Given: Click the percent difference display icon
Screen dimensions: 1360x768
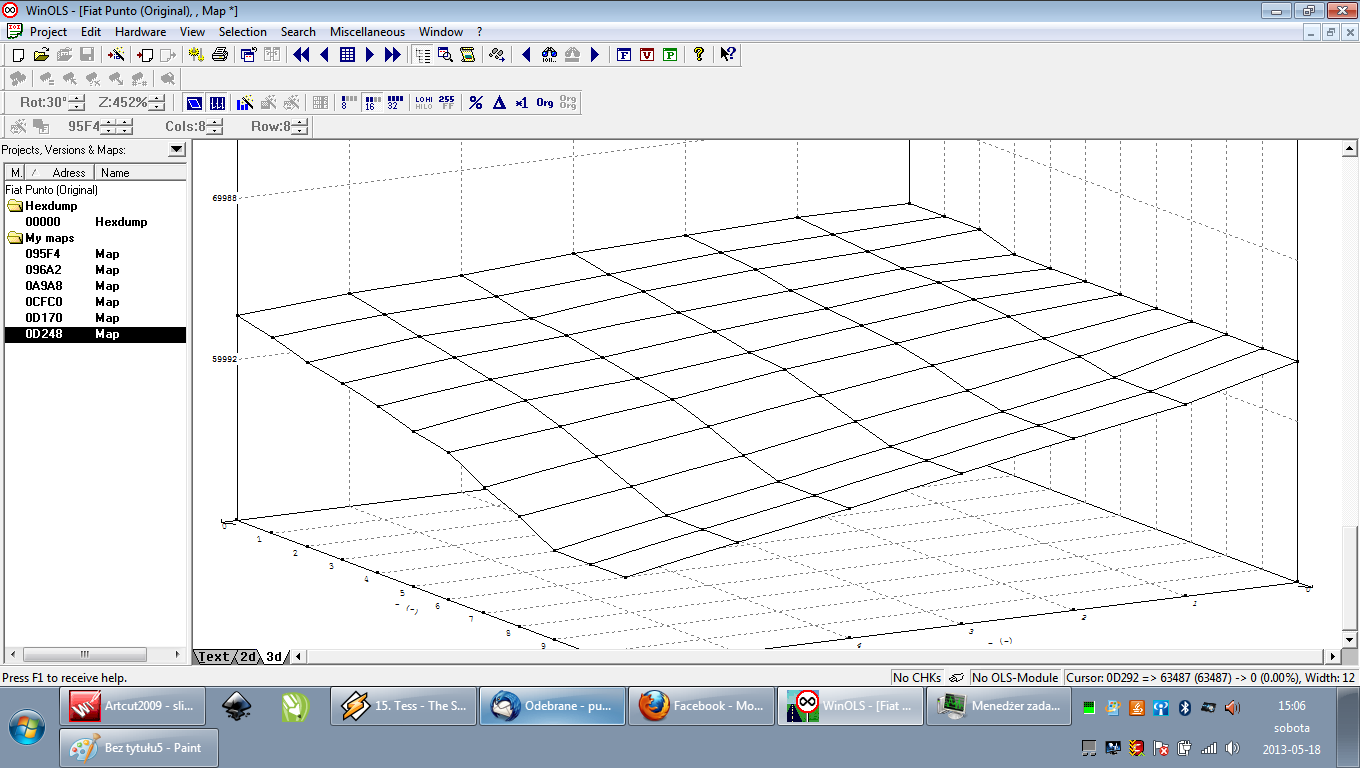Looking at the screenshot, I should pos(476,102).
